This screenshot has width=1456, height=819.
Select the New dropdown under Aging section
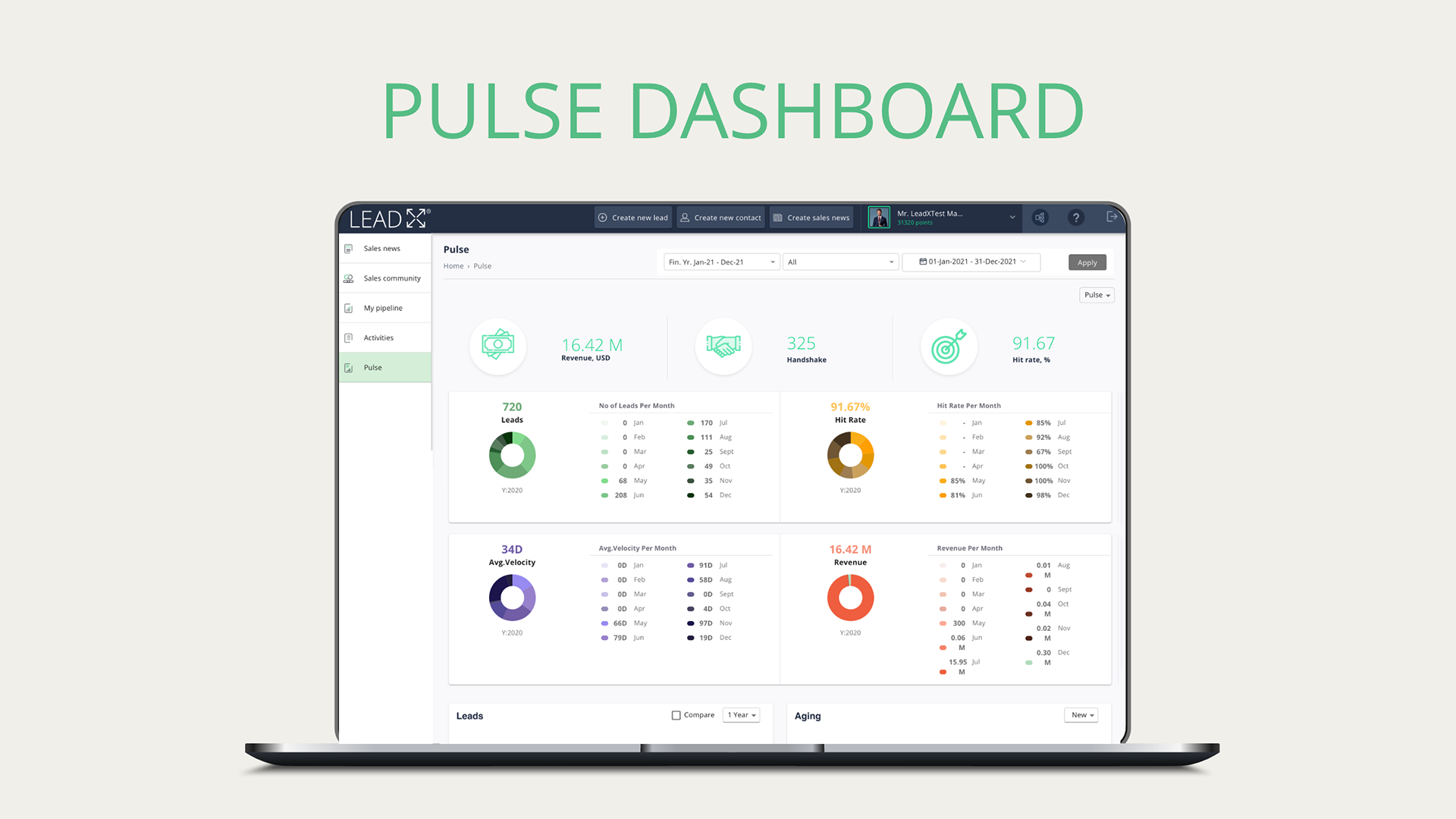click(x=1081, y=715)
